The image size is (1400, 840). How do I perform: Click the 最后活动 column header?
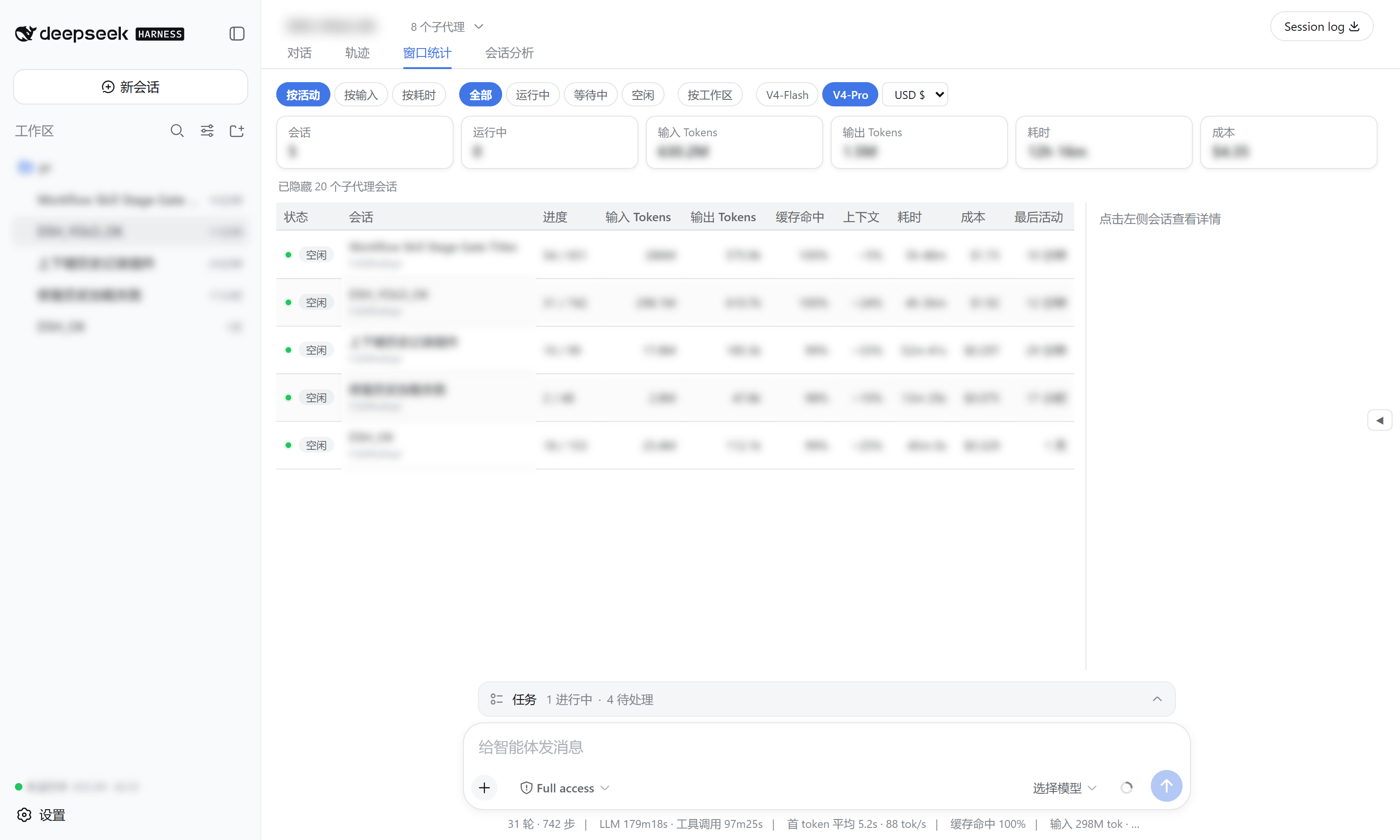(x=1038, y=217)
